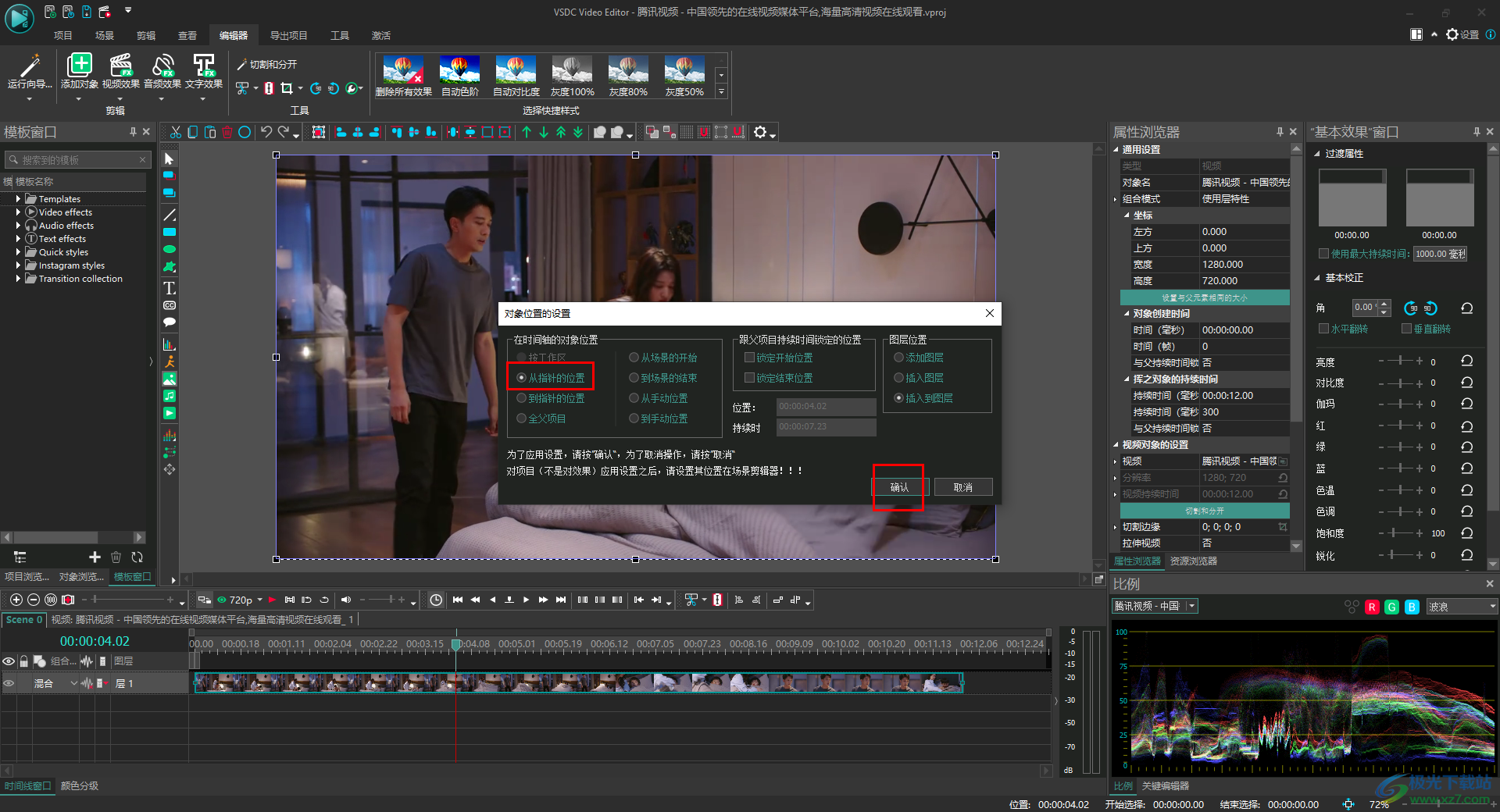Viewport: 1500px width, 812px height.
Task: Select the Add Video play icon tool
Action: pos(169,413)
